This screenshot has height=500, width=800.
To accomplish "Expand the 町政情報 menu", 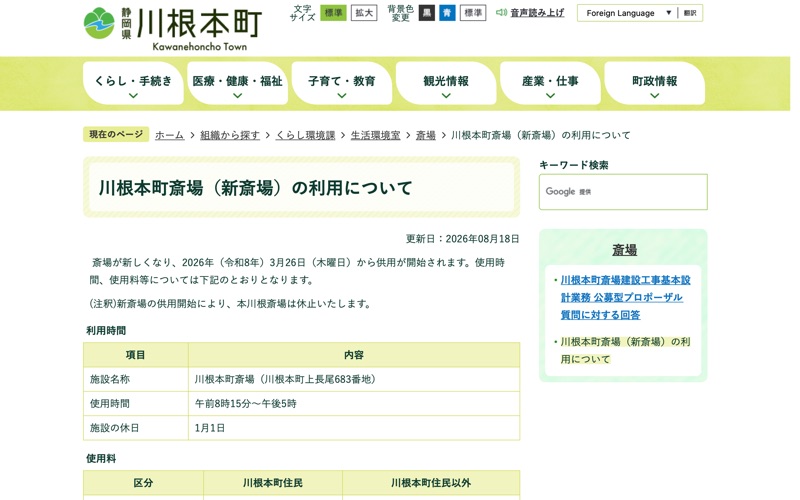I will tap(655, 84).
